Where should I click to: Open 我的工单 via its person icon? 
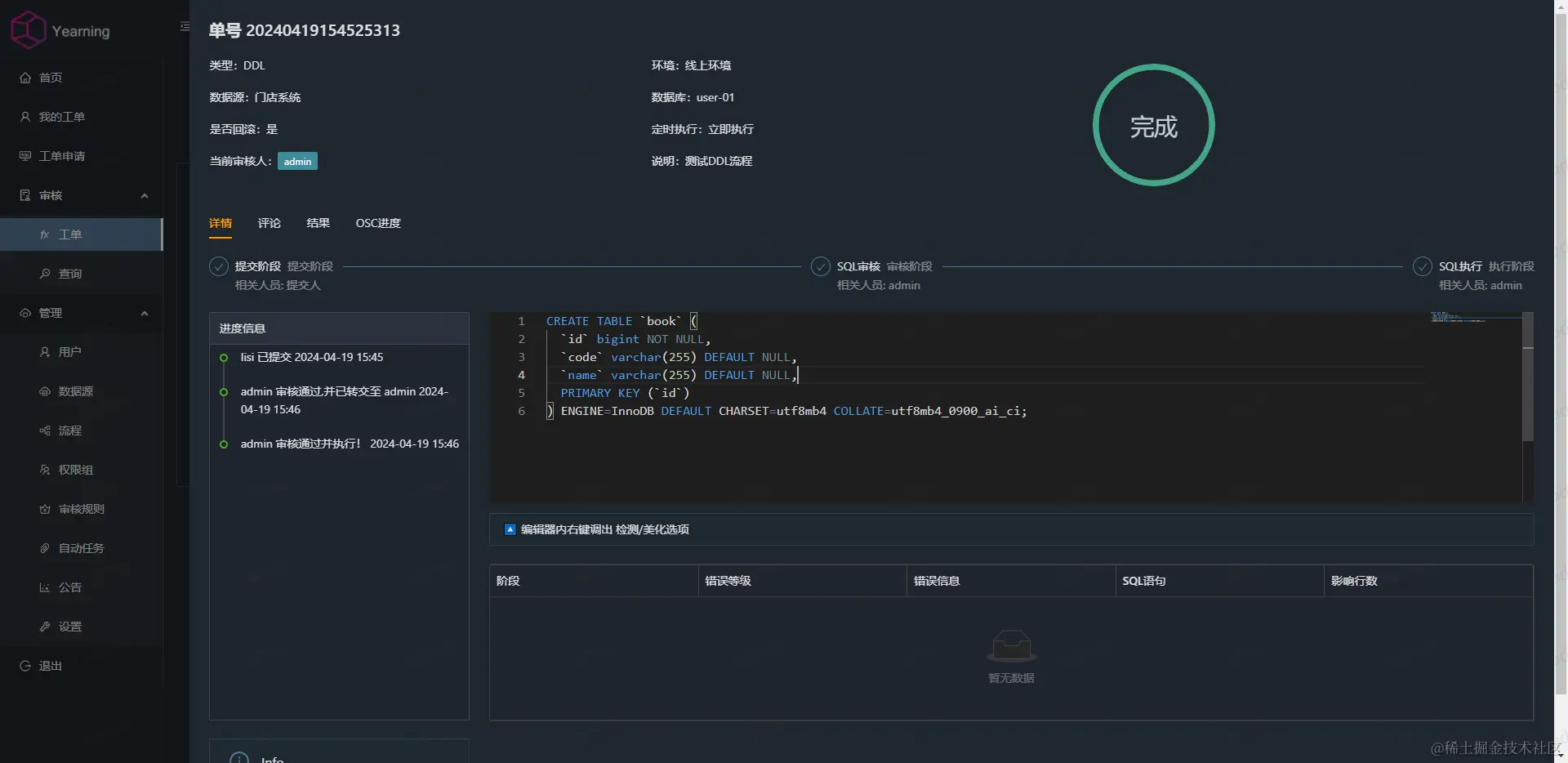[x=25, y=117]
